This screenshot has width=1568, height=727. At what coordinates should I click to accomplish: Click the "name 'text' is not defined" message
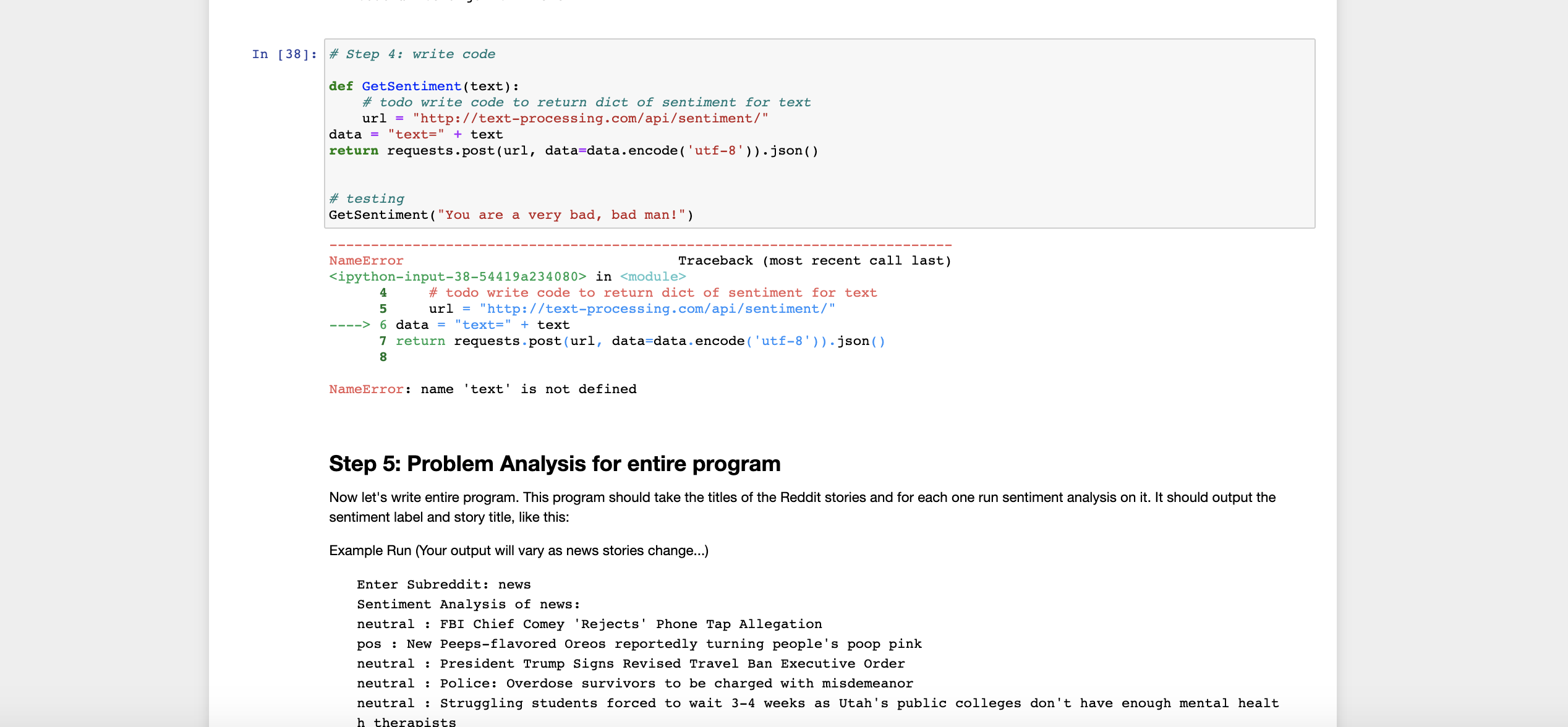point(528,389)
